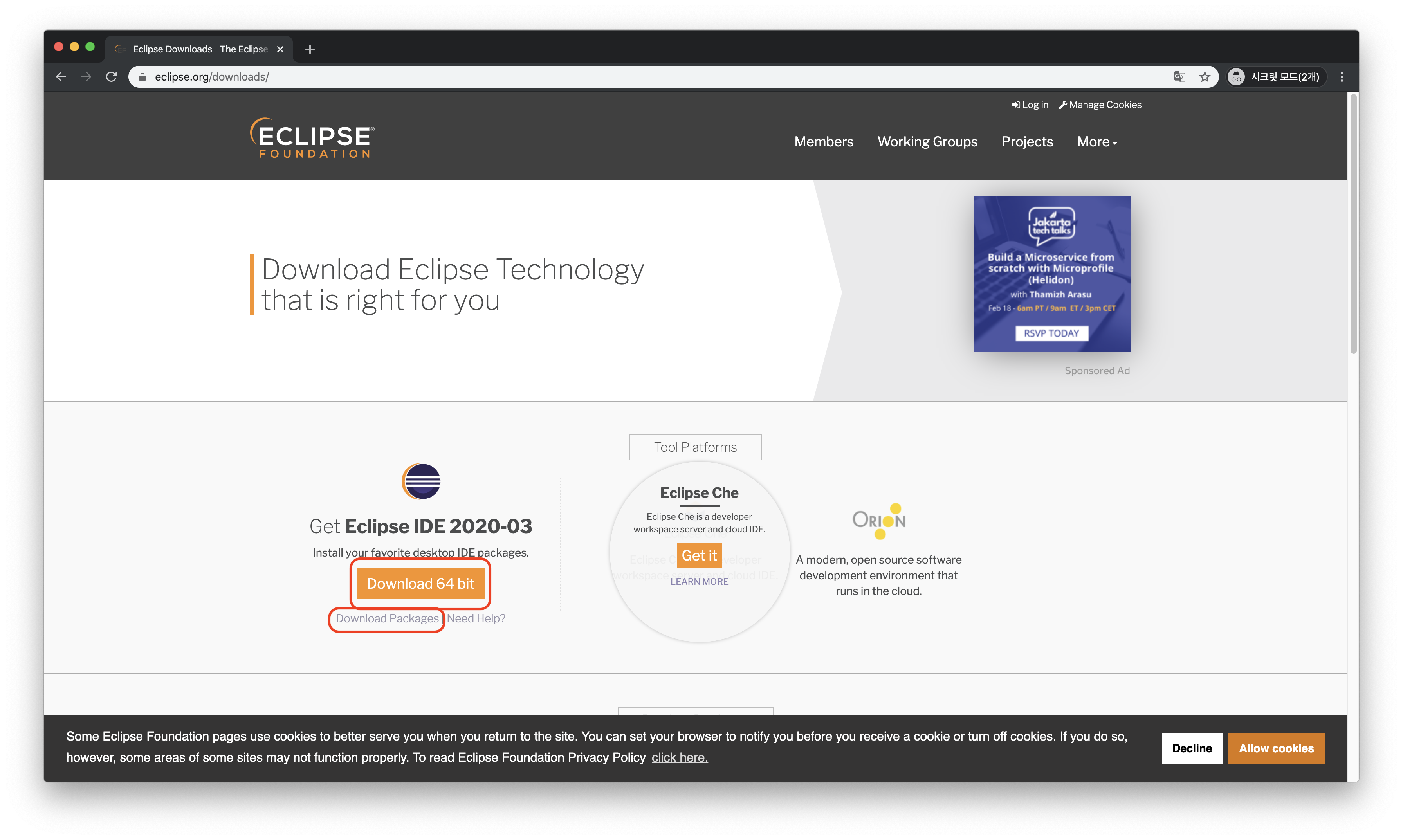Reload the Eclipse downloads page
This screenshot has width=1403, height=840.
[112, 76]
